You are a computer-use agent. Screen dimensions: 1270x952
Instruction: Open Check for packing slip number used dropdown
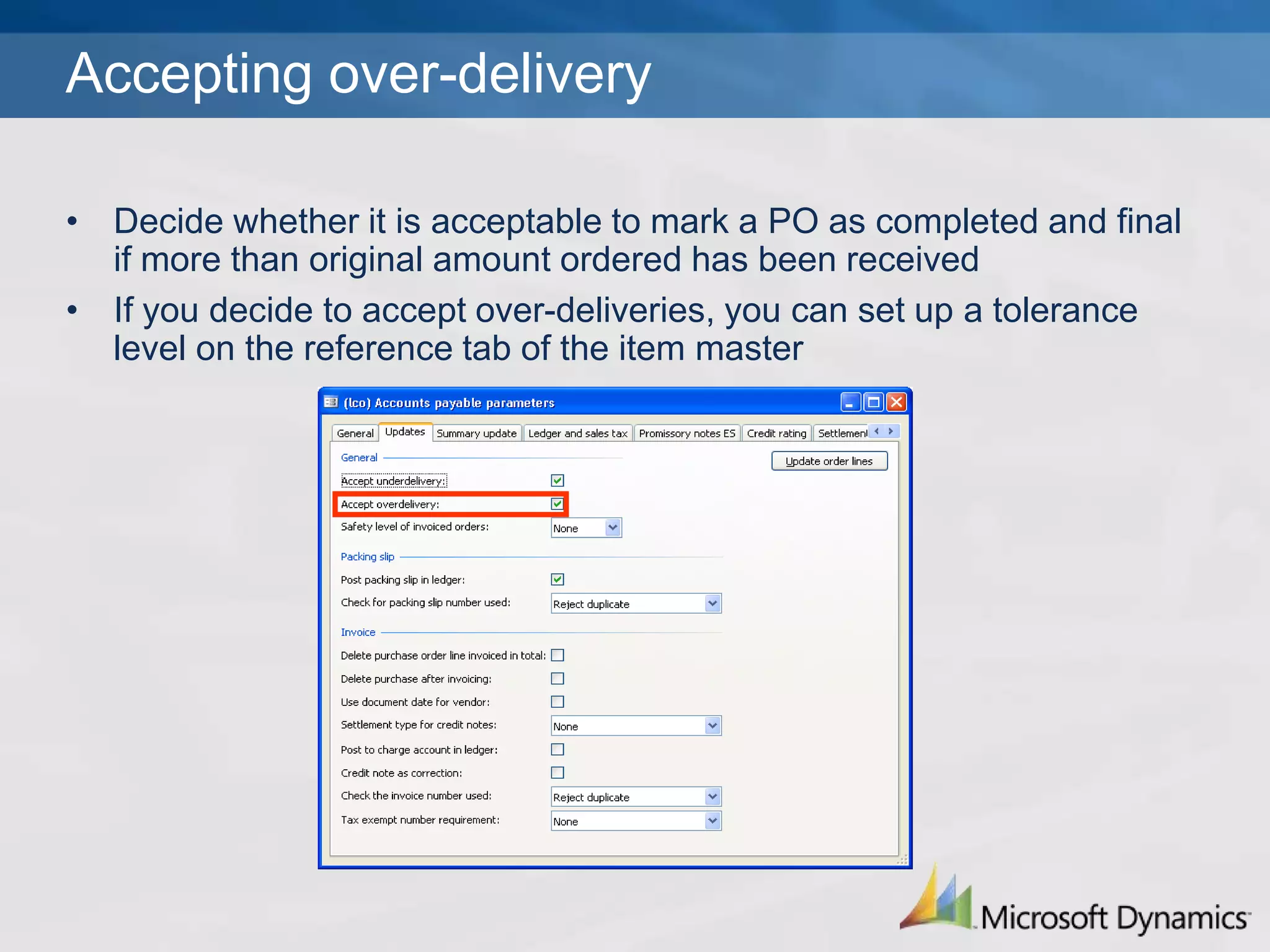(713, 603)
